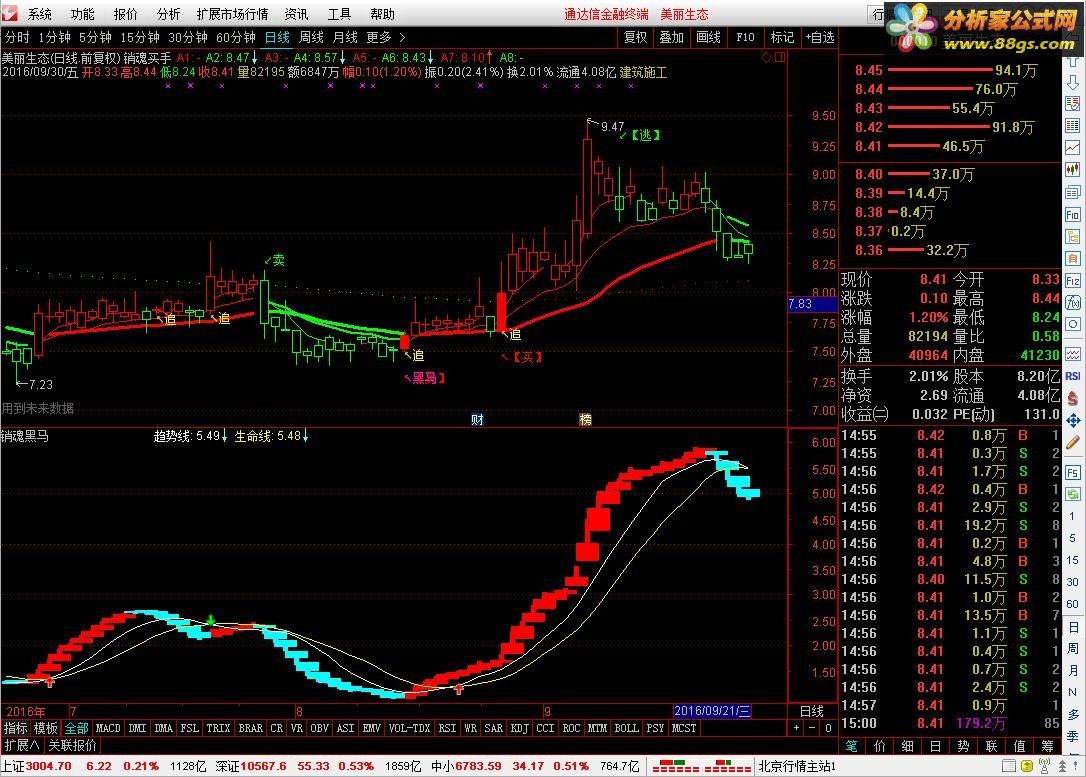Viewport: 1086px width, 777px height.
Task: Toggle the 复权 adjustment button
Action: pyautogui.click(x=635, y=37)
